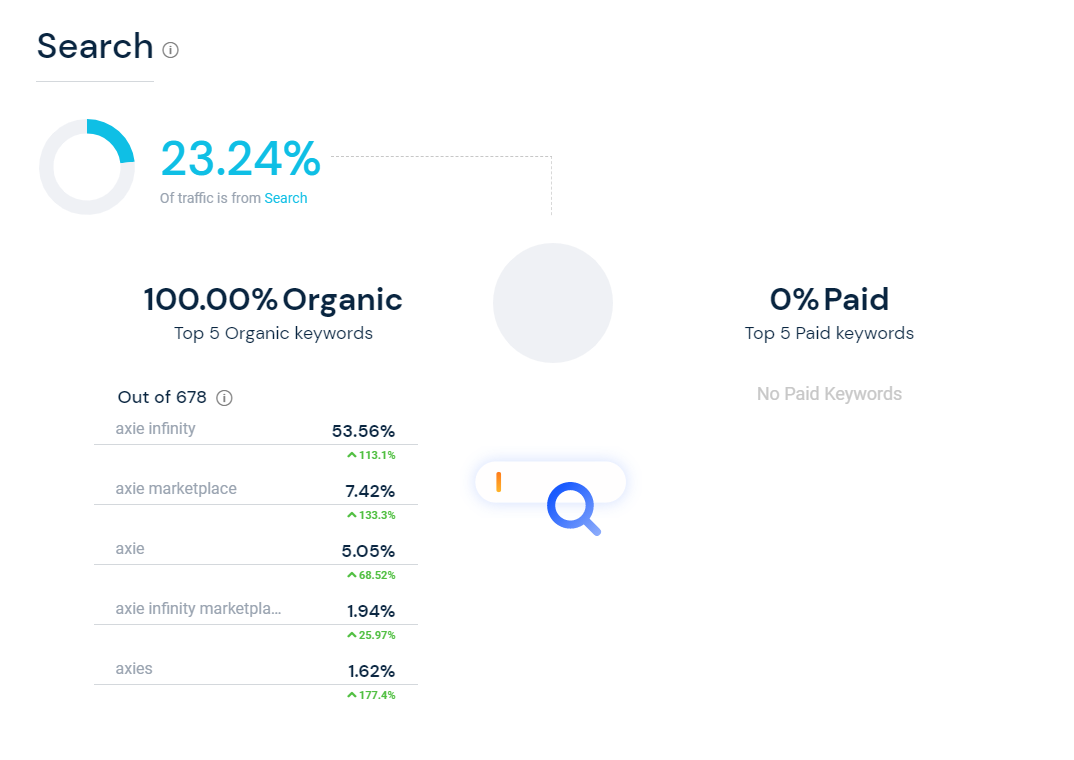This screenshot has height=760, width=1074.
Task: Click the 23.24% traffic figure
Action: pyautogui.click(x=240, y=159)
